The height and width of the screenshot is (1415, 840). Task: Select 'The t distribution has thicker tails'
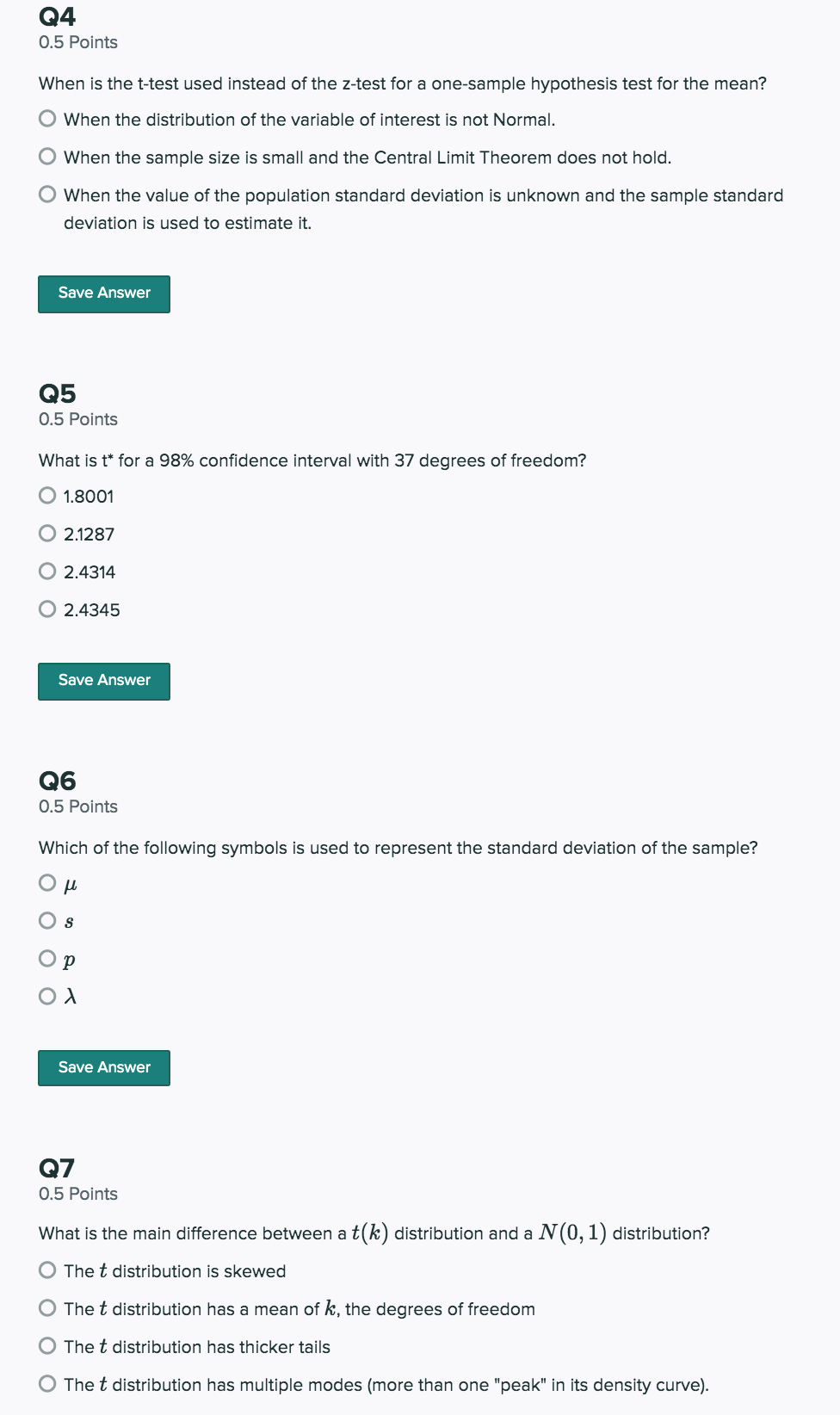(x=46, y=1346)
